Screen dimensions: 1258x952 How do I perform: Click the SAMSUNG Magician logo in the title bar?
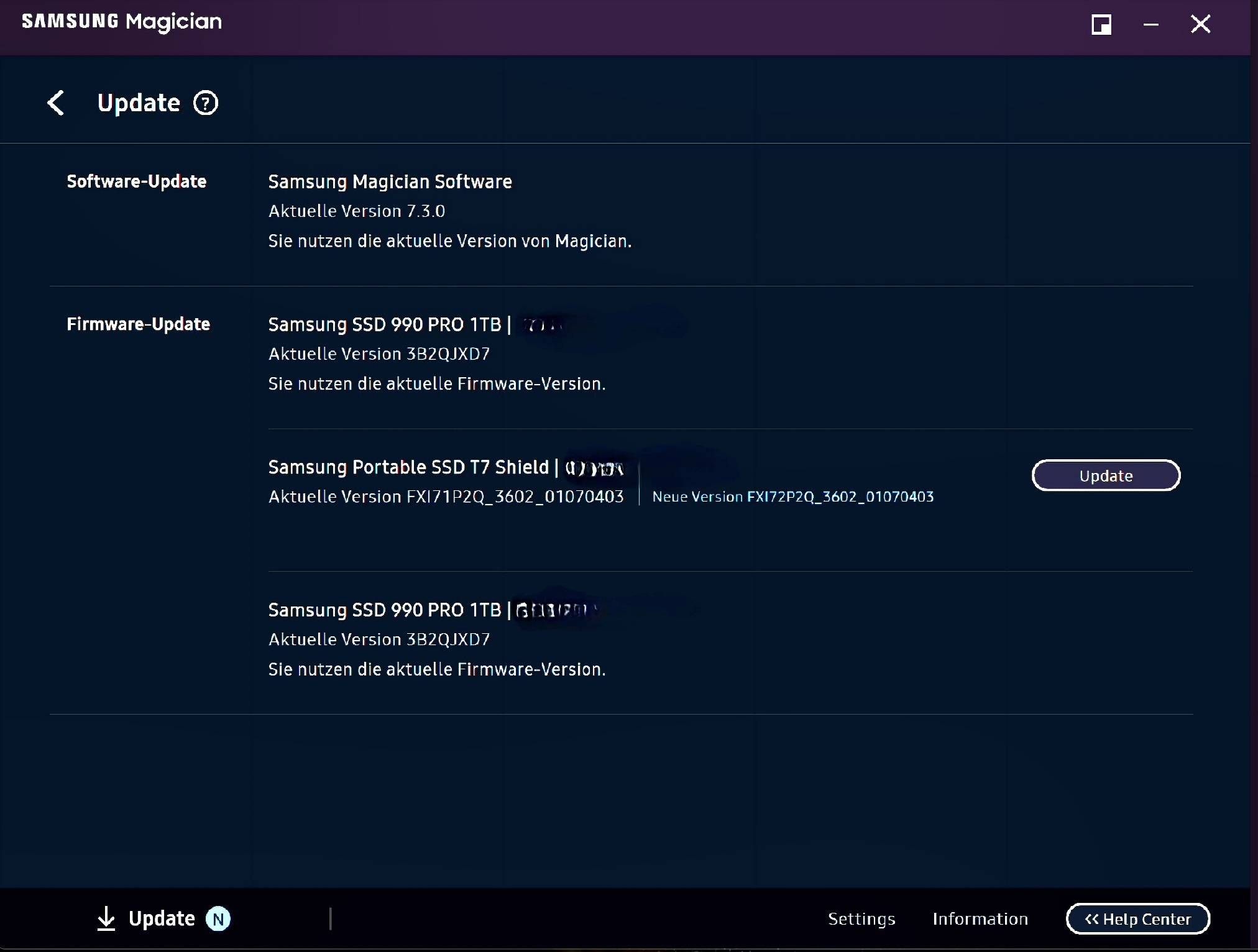(122, 22)
